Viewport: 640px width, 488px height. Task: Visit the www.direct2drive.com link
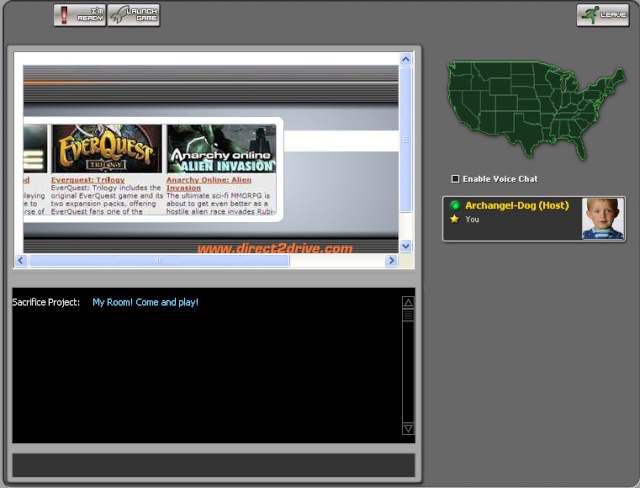(x=275, y=248)
